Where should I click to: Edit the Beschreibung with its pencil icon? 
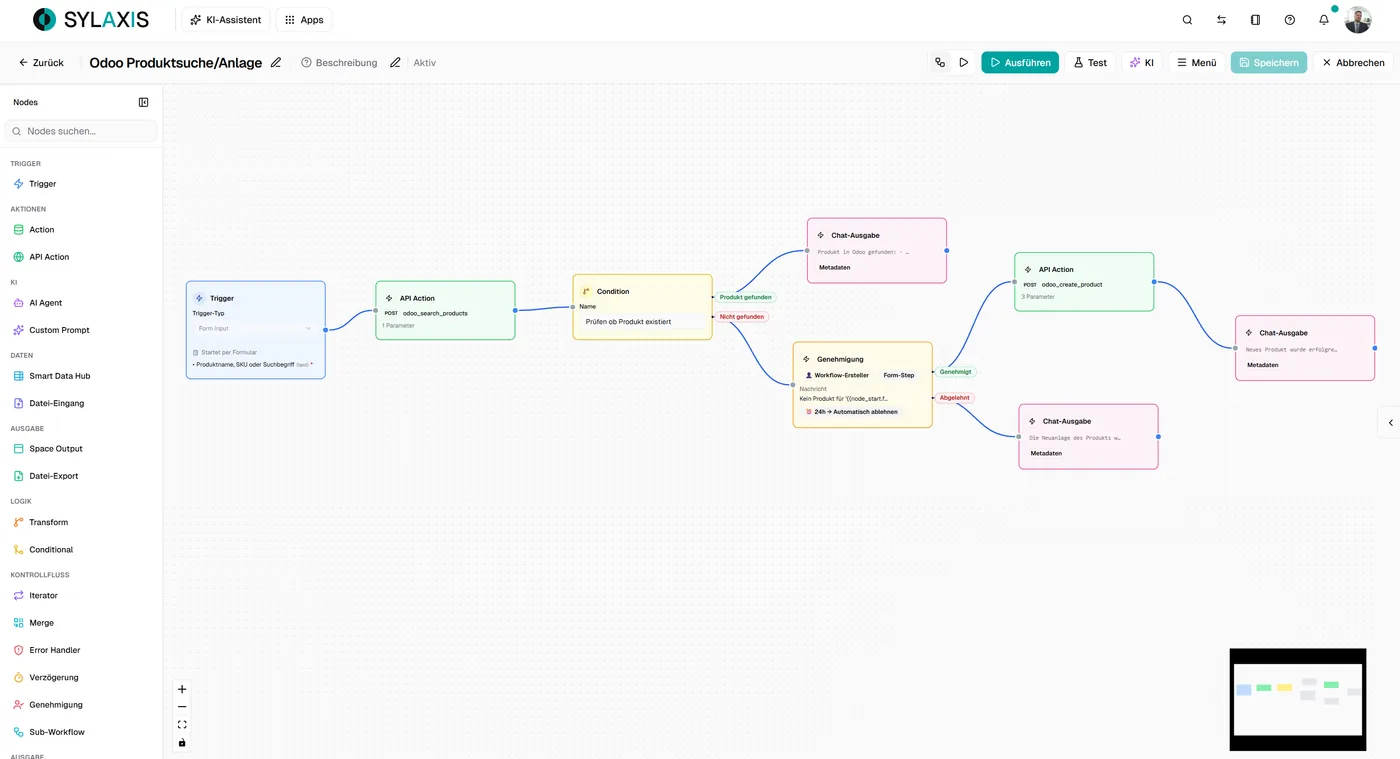pos(395,62)
